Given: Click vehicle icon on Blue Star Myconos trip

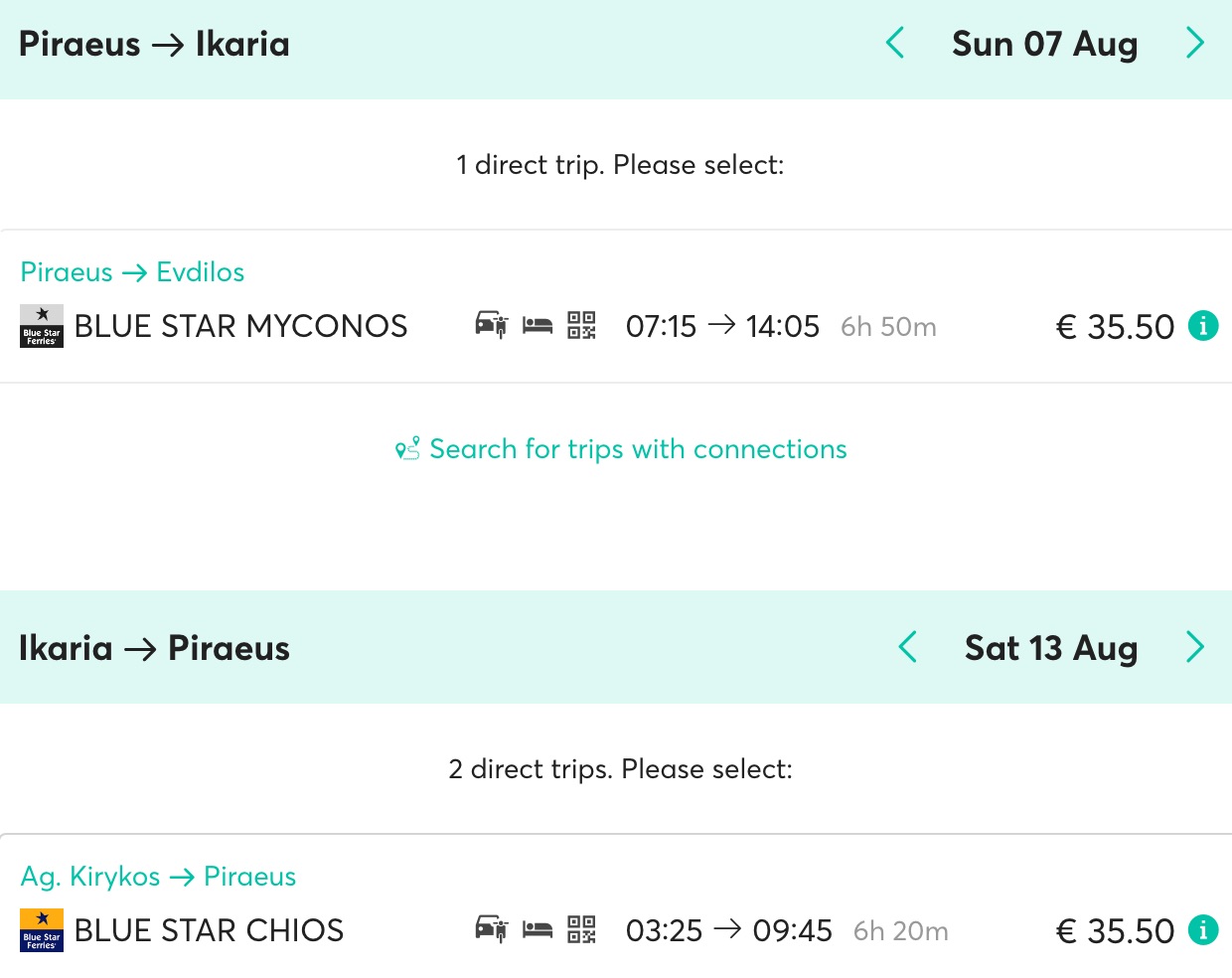Looking at the screenshot, I should pyautogui.click(x=491, y=325).
